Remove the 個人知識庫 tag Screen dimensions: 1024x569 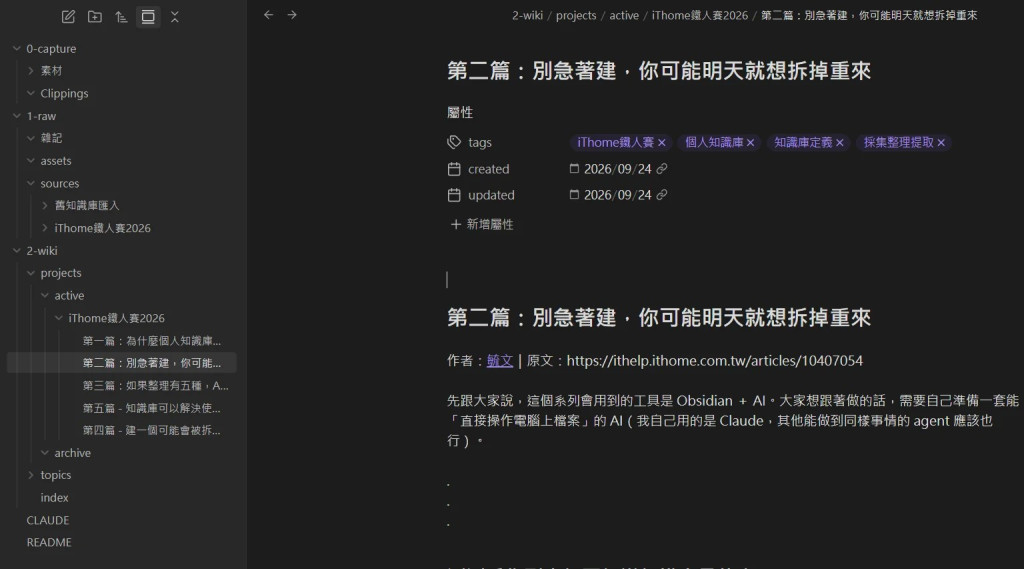[750, 142]
